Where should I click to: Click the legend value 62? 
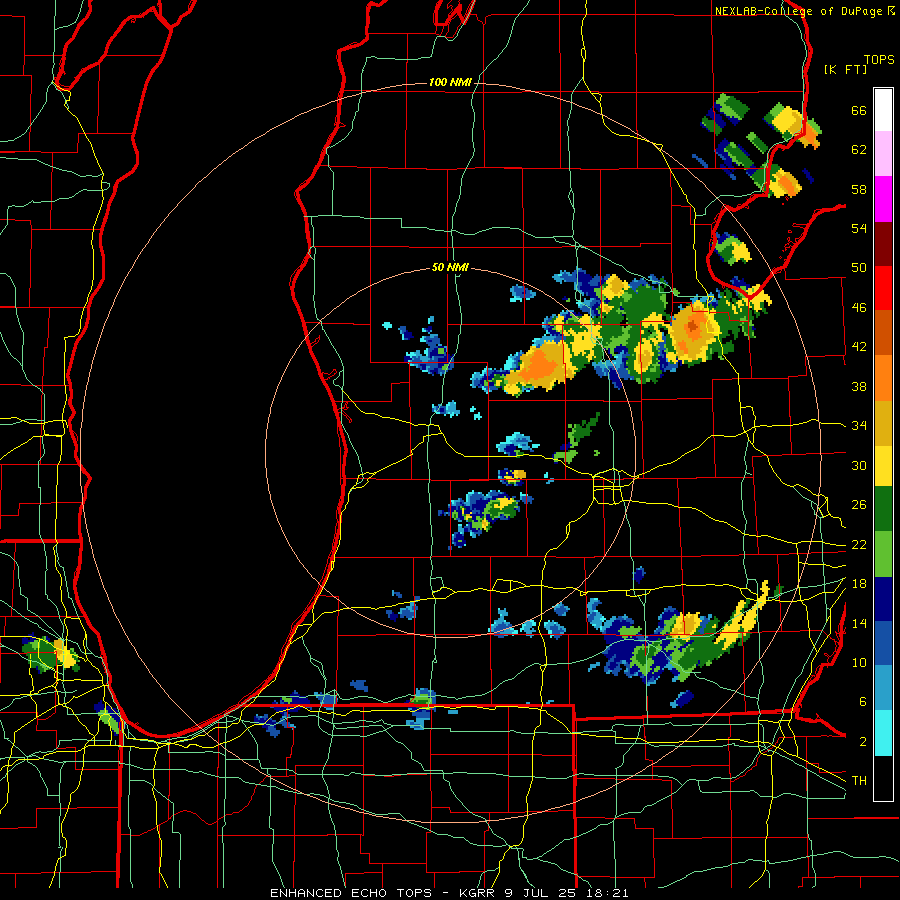859,150
